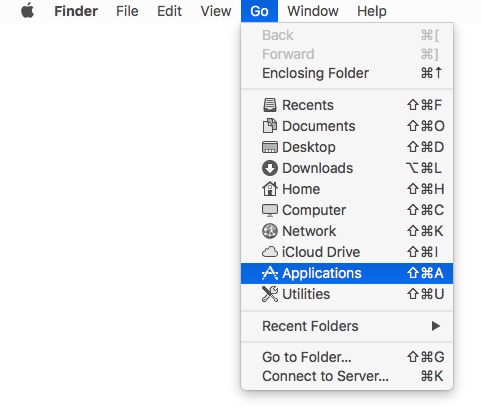
Task: Click the iCloud Drive cloud icon
Action: point(270,252)
